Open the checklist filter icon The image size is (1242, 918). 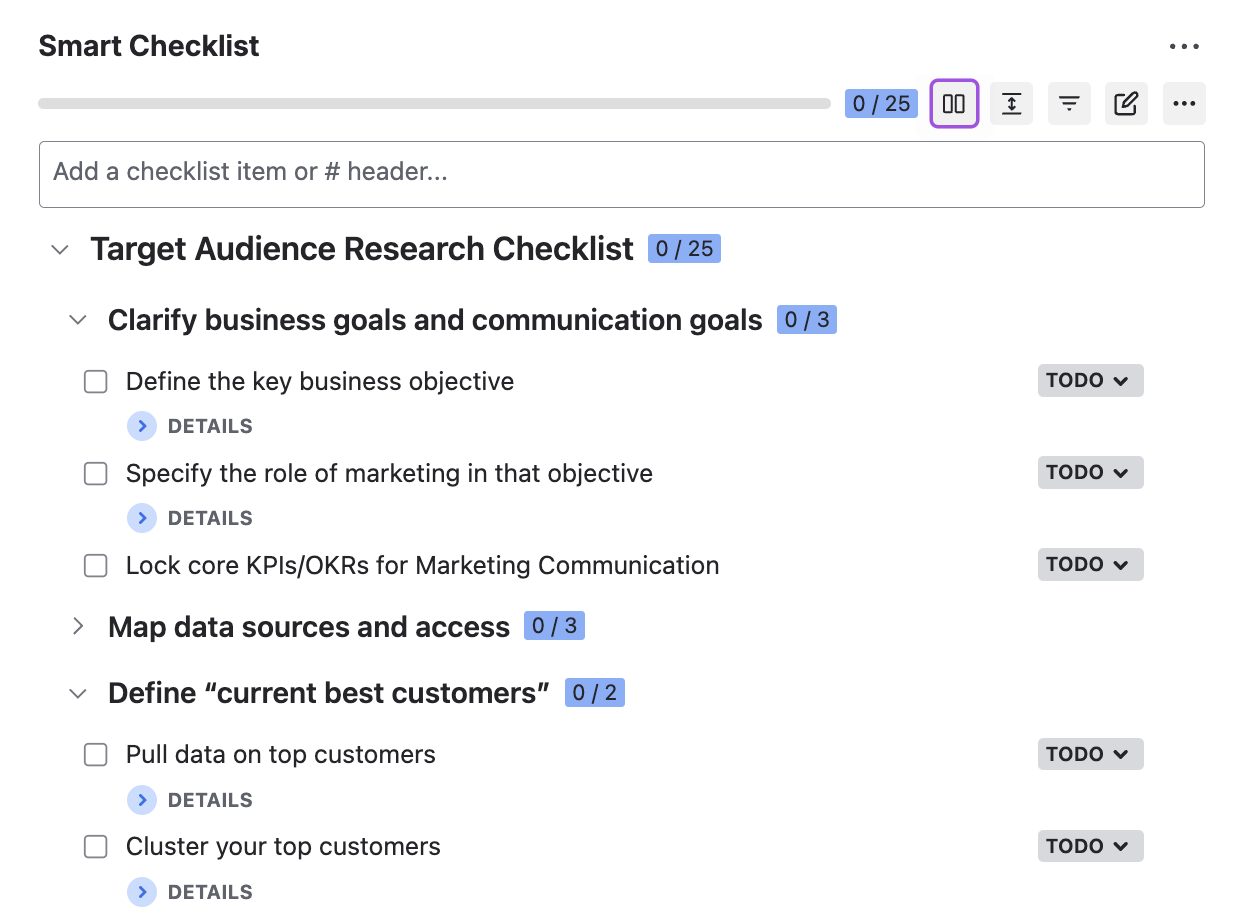point(1069,103)
